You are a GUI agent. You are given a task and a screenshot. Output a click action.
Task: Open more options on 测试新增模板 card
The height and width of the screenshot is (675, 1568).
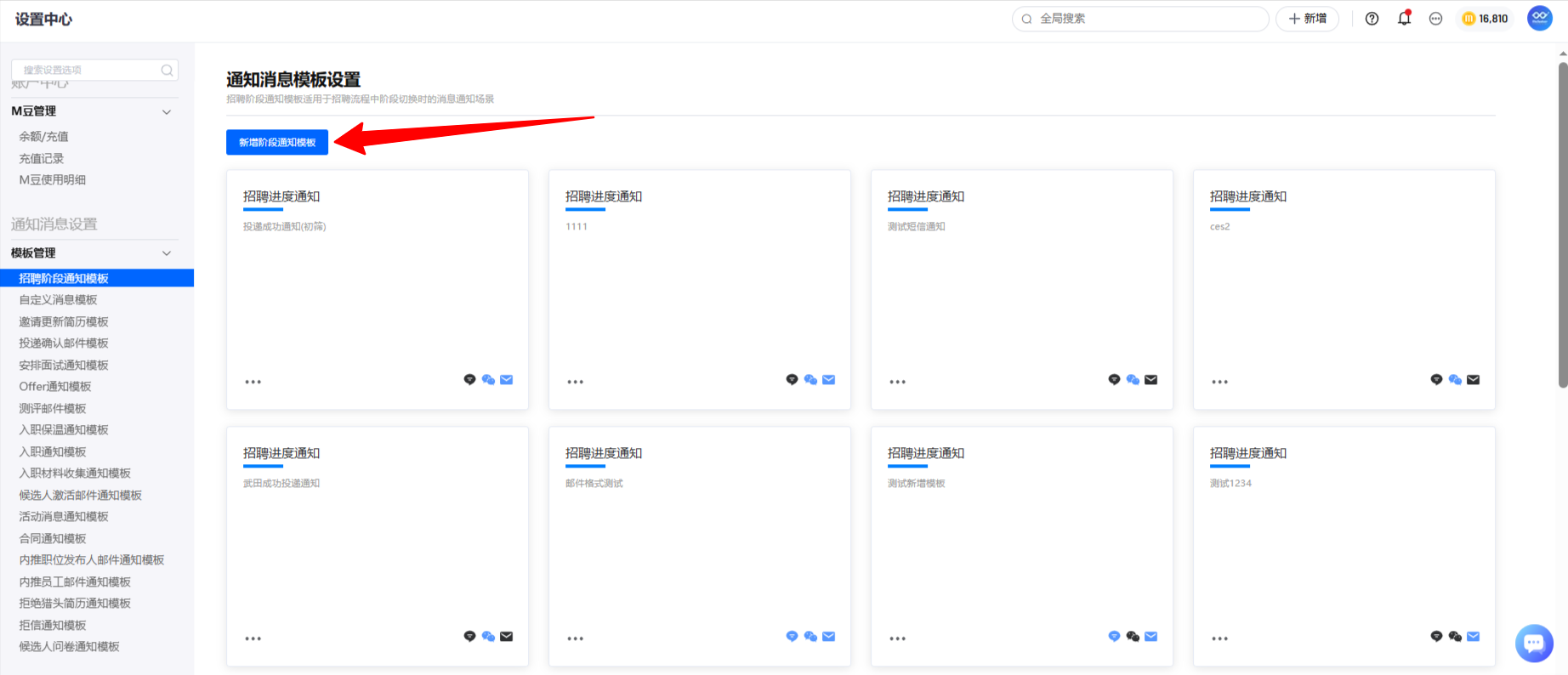pyautogui.click(x=898, y=638)
